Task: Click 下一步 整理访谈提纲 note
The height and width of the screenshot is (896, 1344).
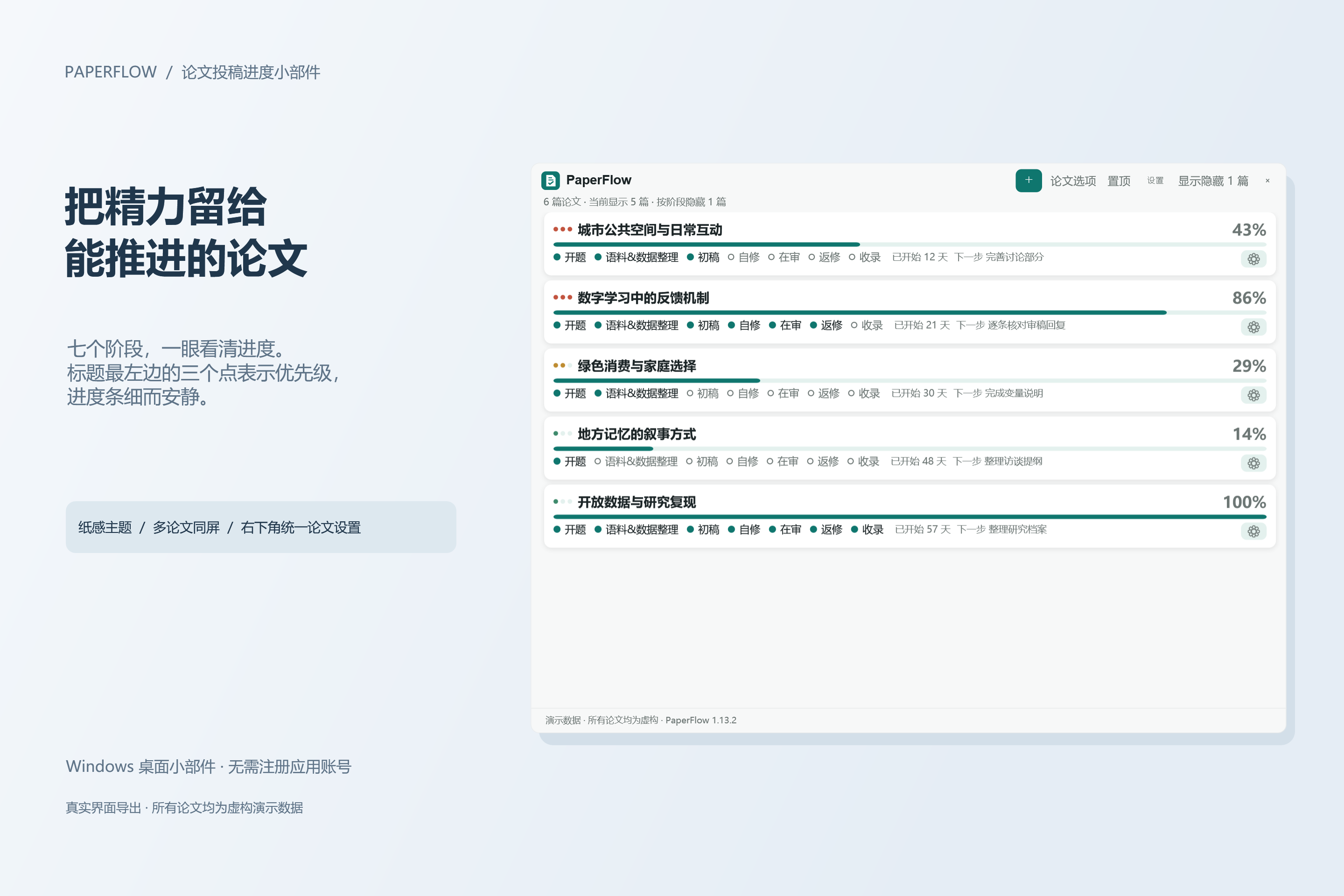Action: (998, 461)
